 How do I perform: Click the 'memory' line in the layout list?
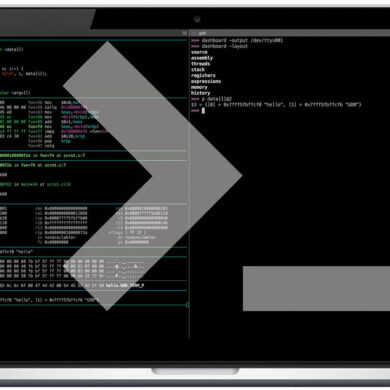[x=199, y=87]
